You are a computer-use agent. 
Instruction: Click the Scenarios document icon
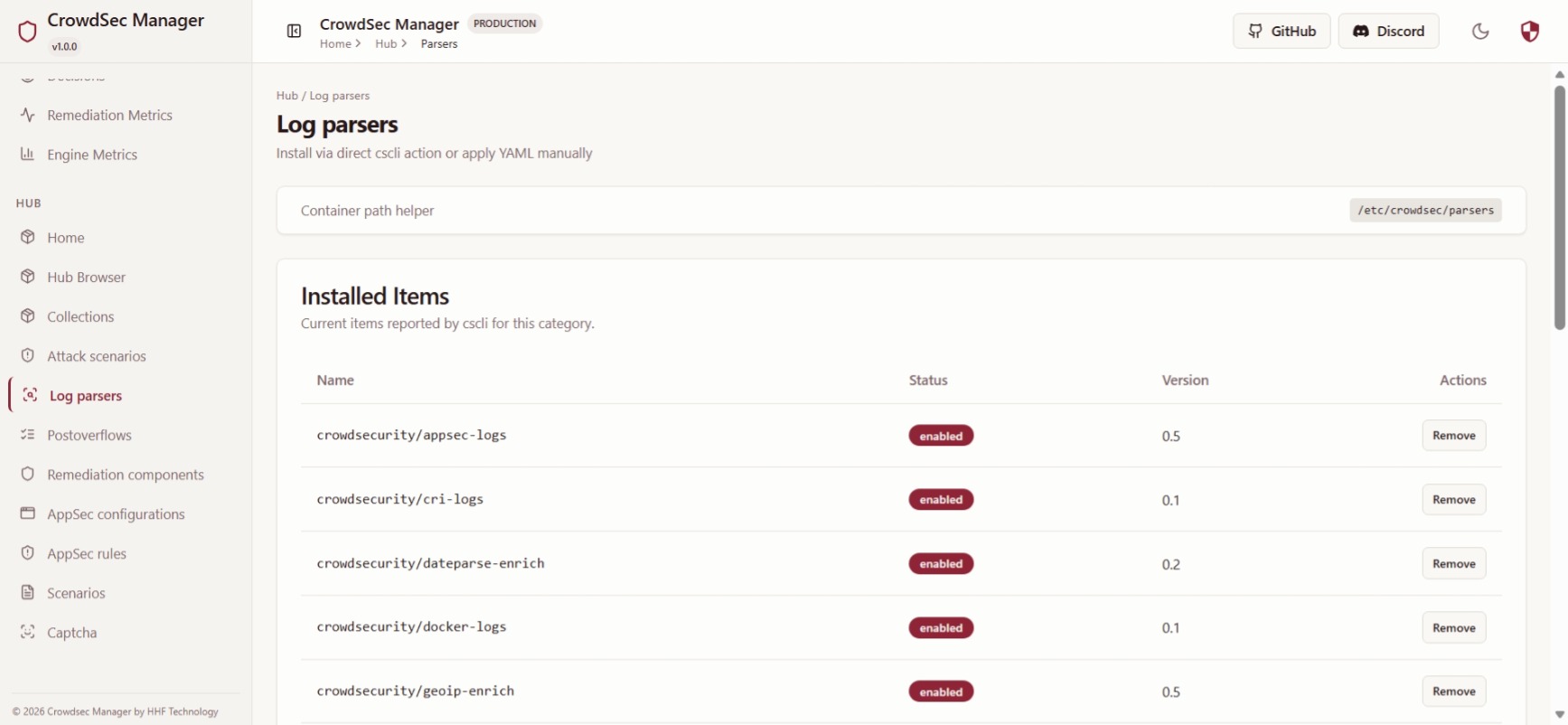28,593
